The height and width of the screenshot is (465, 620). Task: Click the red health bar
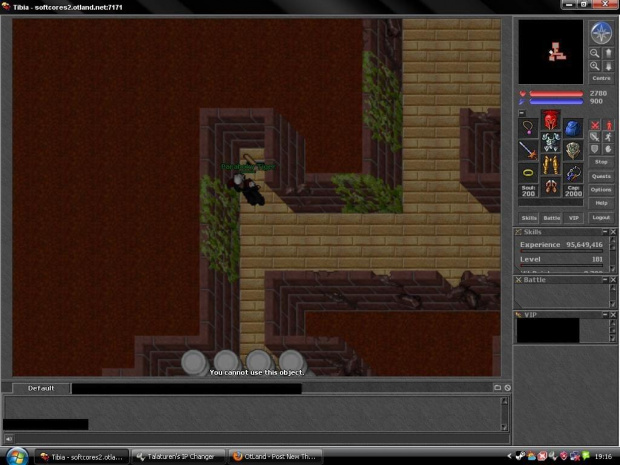click(556, 94)
